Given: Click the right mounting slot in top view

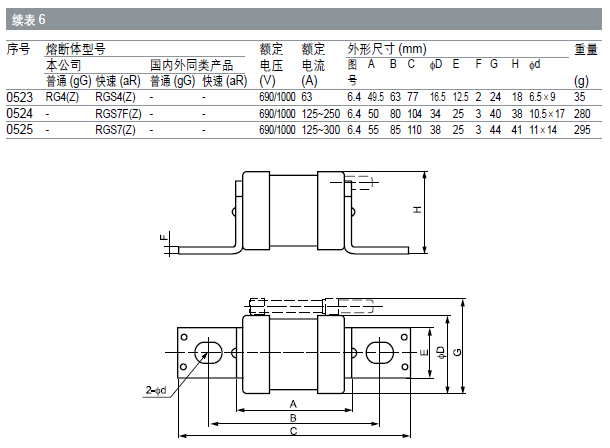Looking at the screenshot, I should [380, 352].
